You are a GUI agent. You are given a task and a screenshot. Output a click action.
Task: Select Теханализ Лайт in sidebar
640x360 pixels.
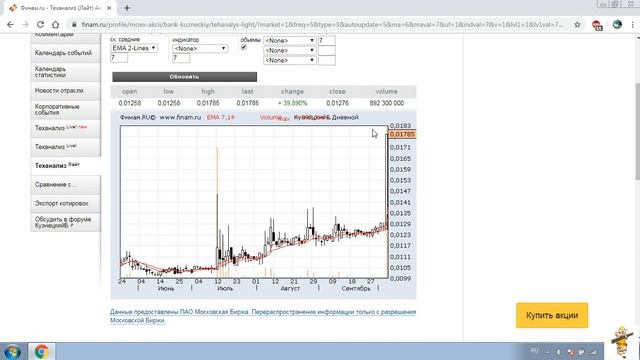[x=65, y=165]
